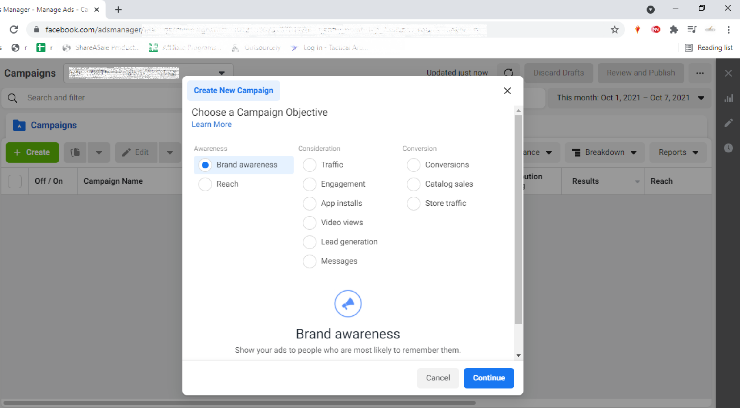Click Review and Publish button
The image size is (740, 408).
point(640,73)
